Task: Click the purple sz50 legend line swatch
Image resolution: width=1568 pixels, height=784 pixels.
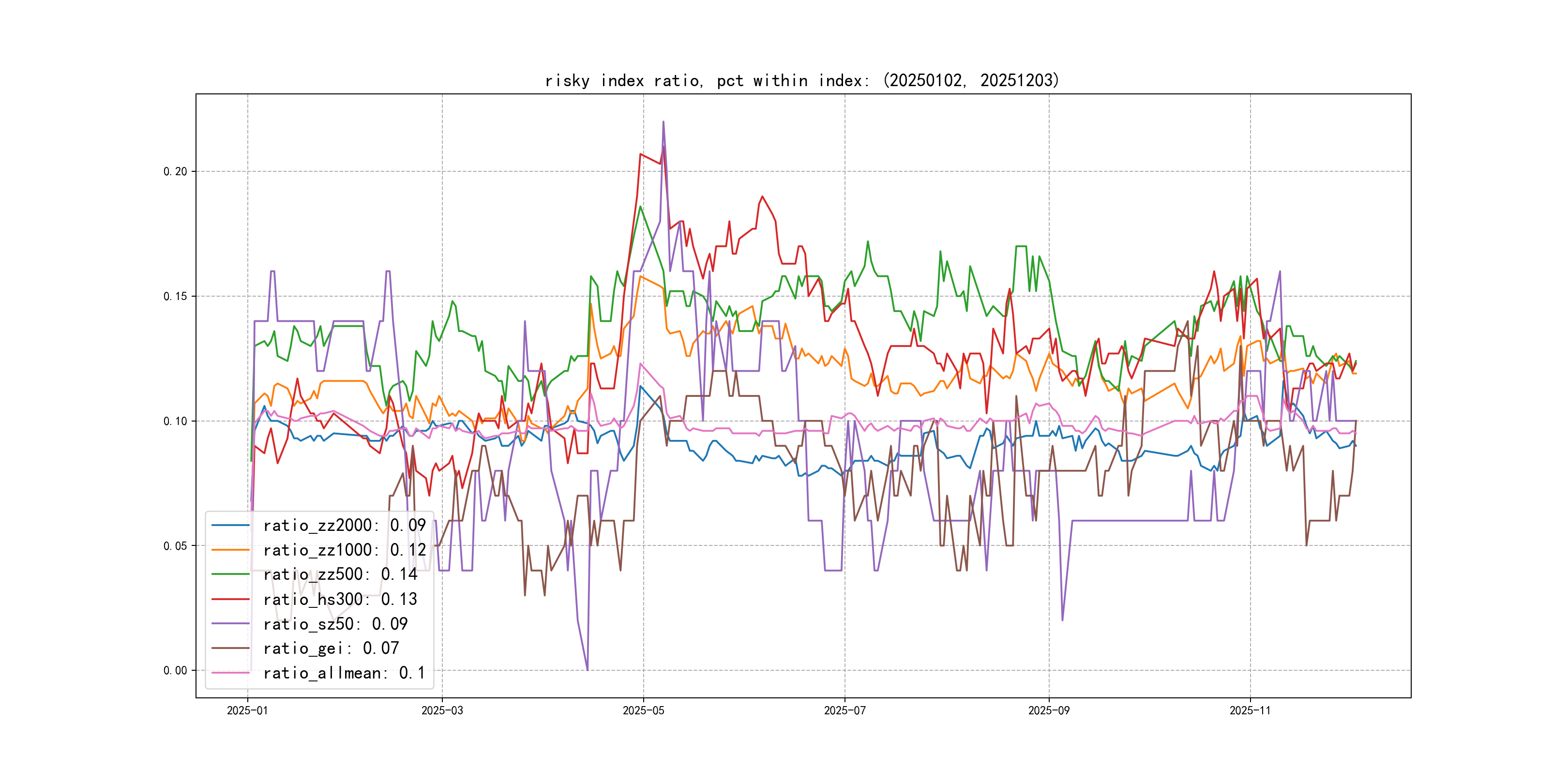Action: [x=231, y=624]
